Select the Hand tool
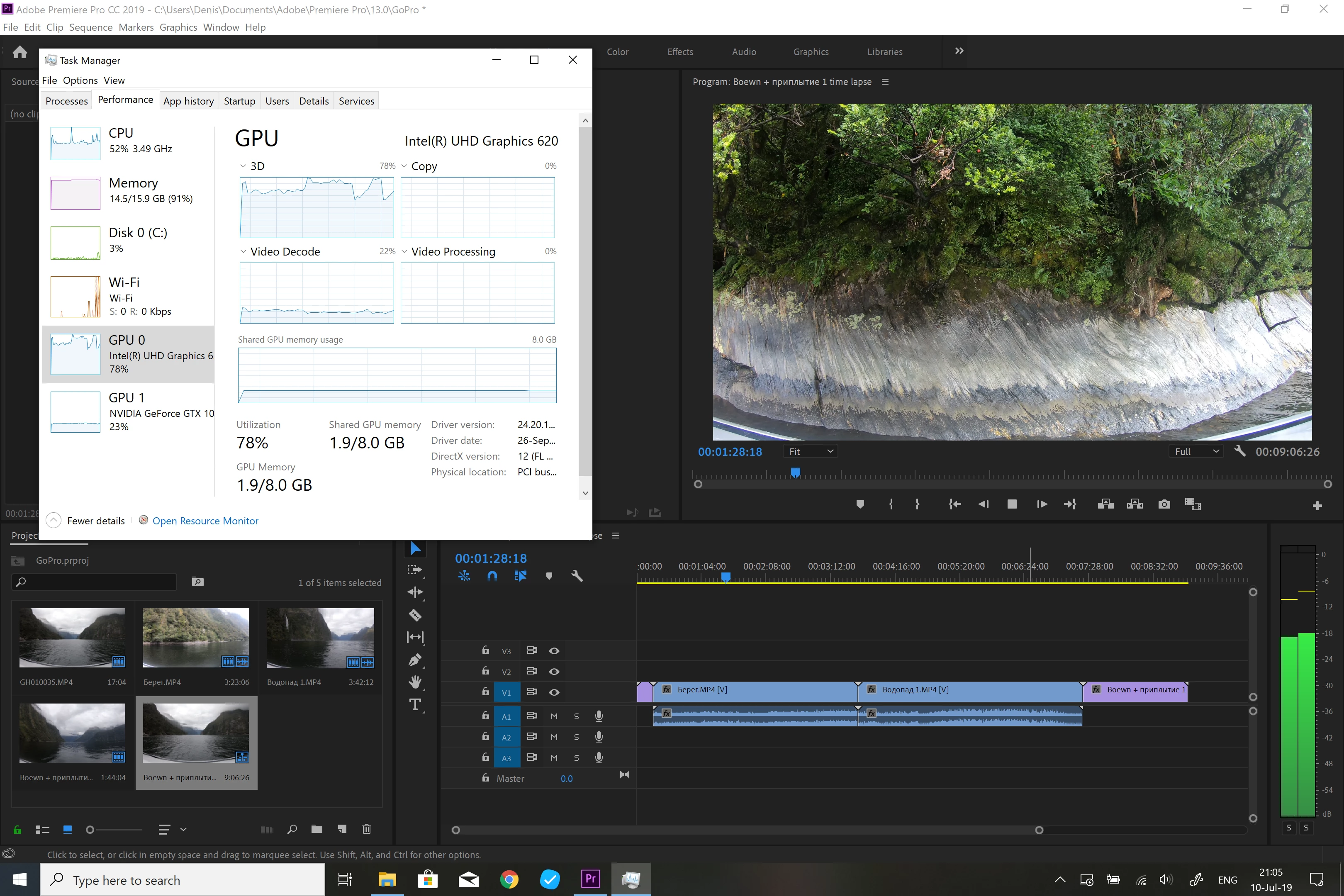Viewport: 1344px width, 896px height. coord(415,682)
